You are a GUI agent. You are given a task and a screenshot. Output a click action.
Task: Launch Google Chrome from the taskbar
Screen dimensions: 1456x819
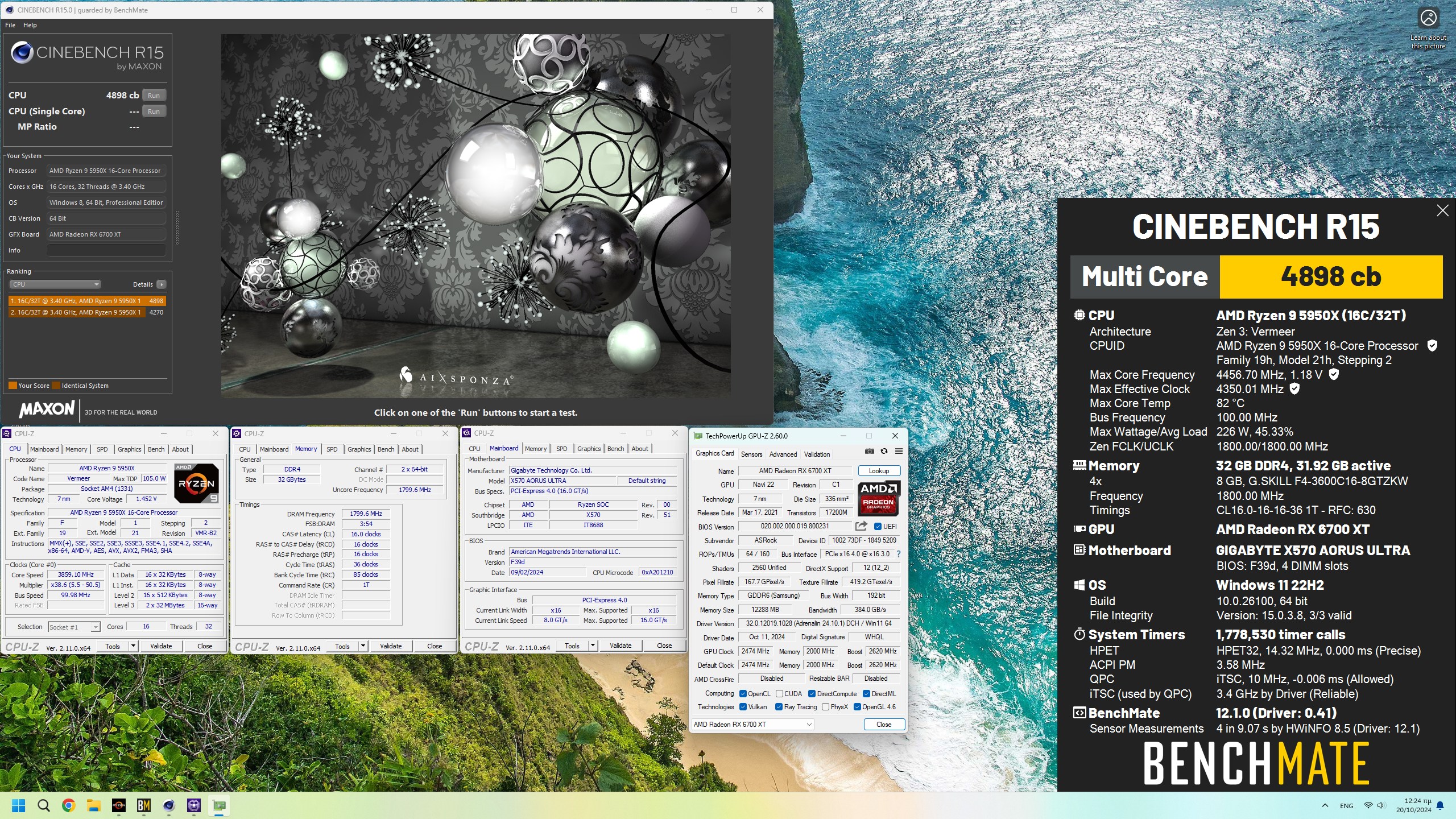click(68, 805)
